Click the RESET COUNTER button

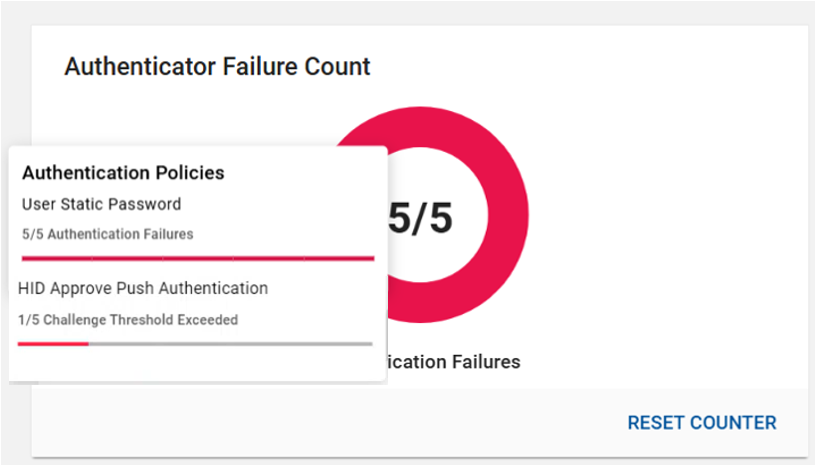pyautogui.click(x=701, y=423)
